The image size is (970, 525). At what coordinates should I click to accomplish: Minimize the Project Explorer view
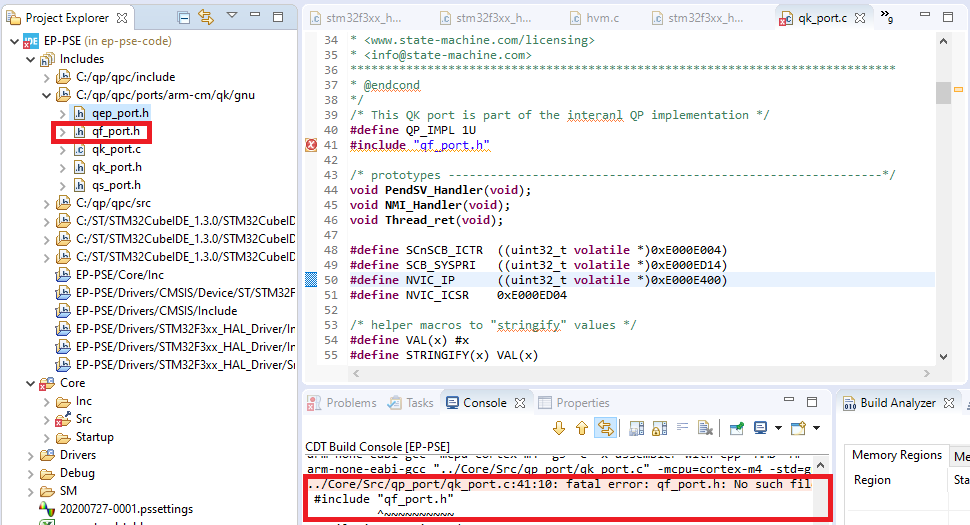[x=255, y=15]
